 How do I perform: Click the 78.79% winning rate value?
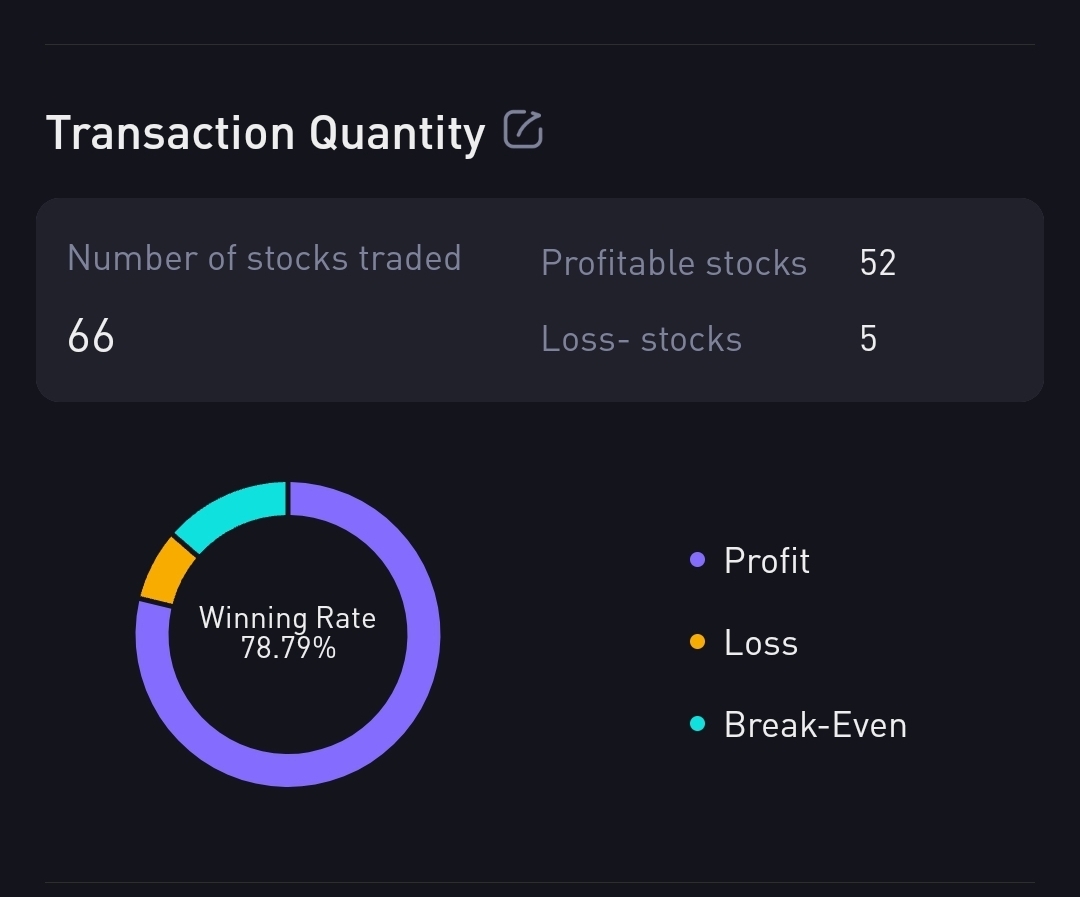point(288,648)
